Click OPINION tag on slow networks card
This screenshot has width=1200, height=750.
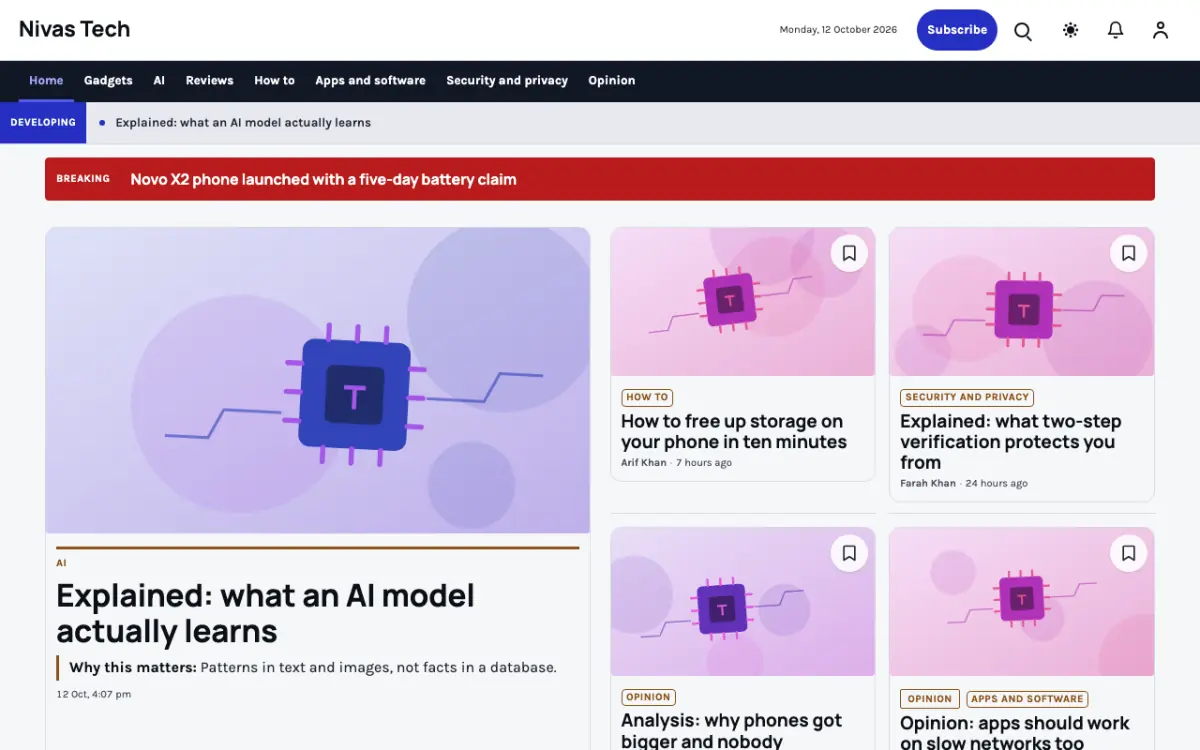coord(930,699)
